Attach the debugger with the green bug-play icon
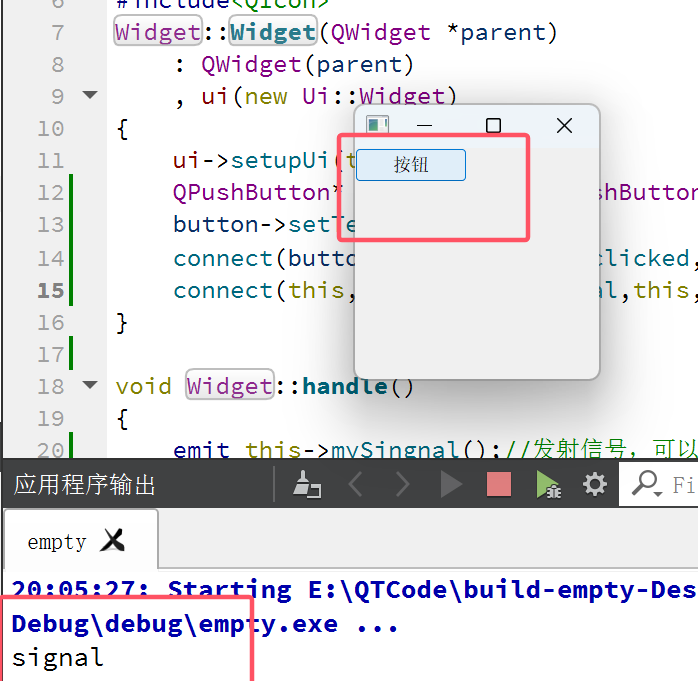The image size is (698, 681). click(x=548, y=484)
